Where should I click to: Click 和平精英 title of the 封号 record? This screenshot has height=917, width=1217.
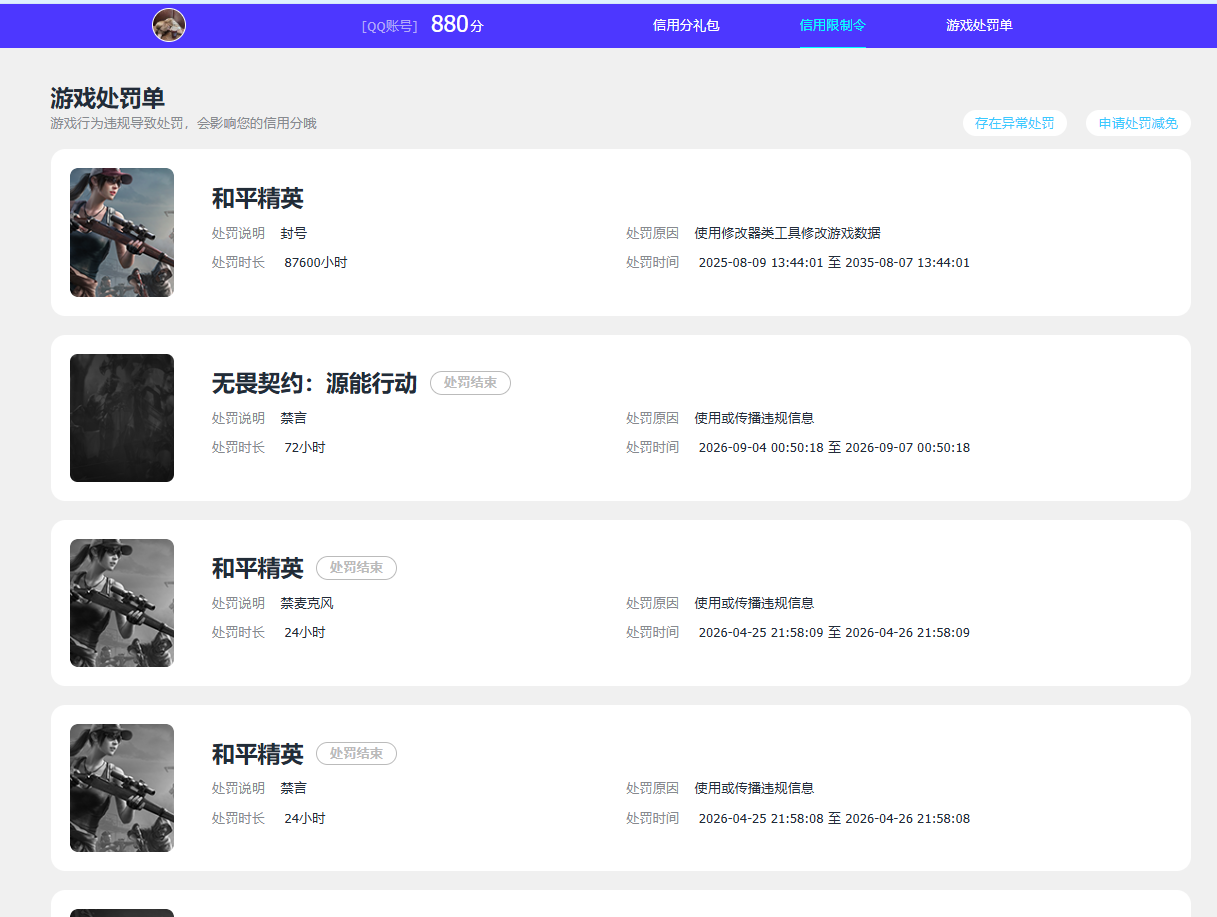[257, 198]
